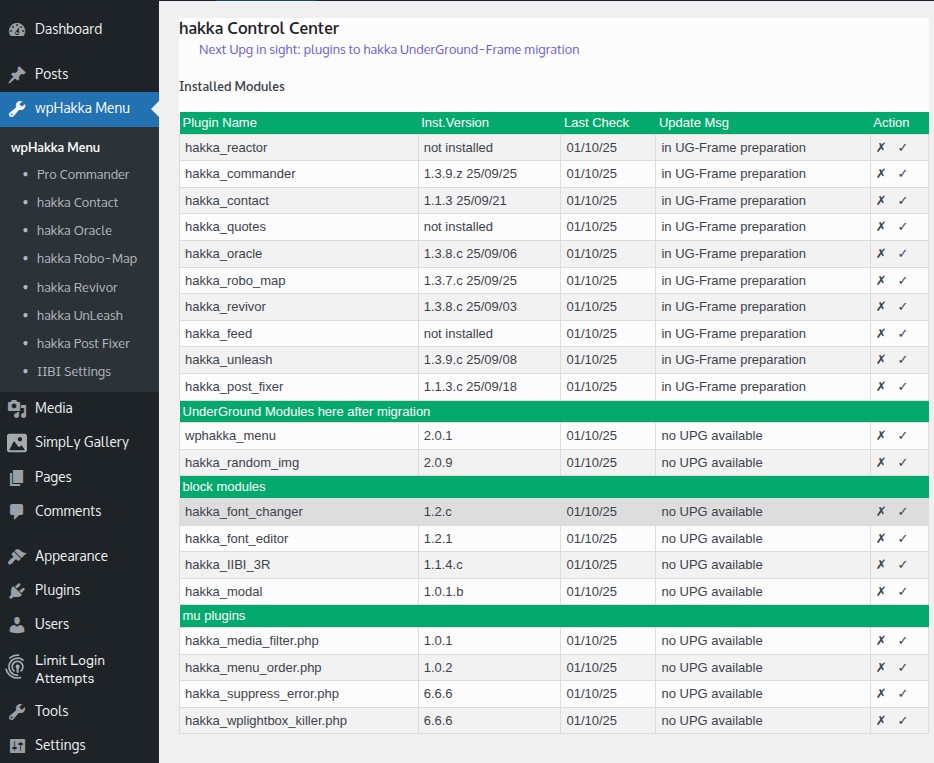Click the checkmark for hakka_font_changer
Screen dimensions: 934x763
tap(902, 512)
